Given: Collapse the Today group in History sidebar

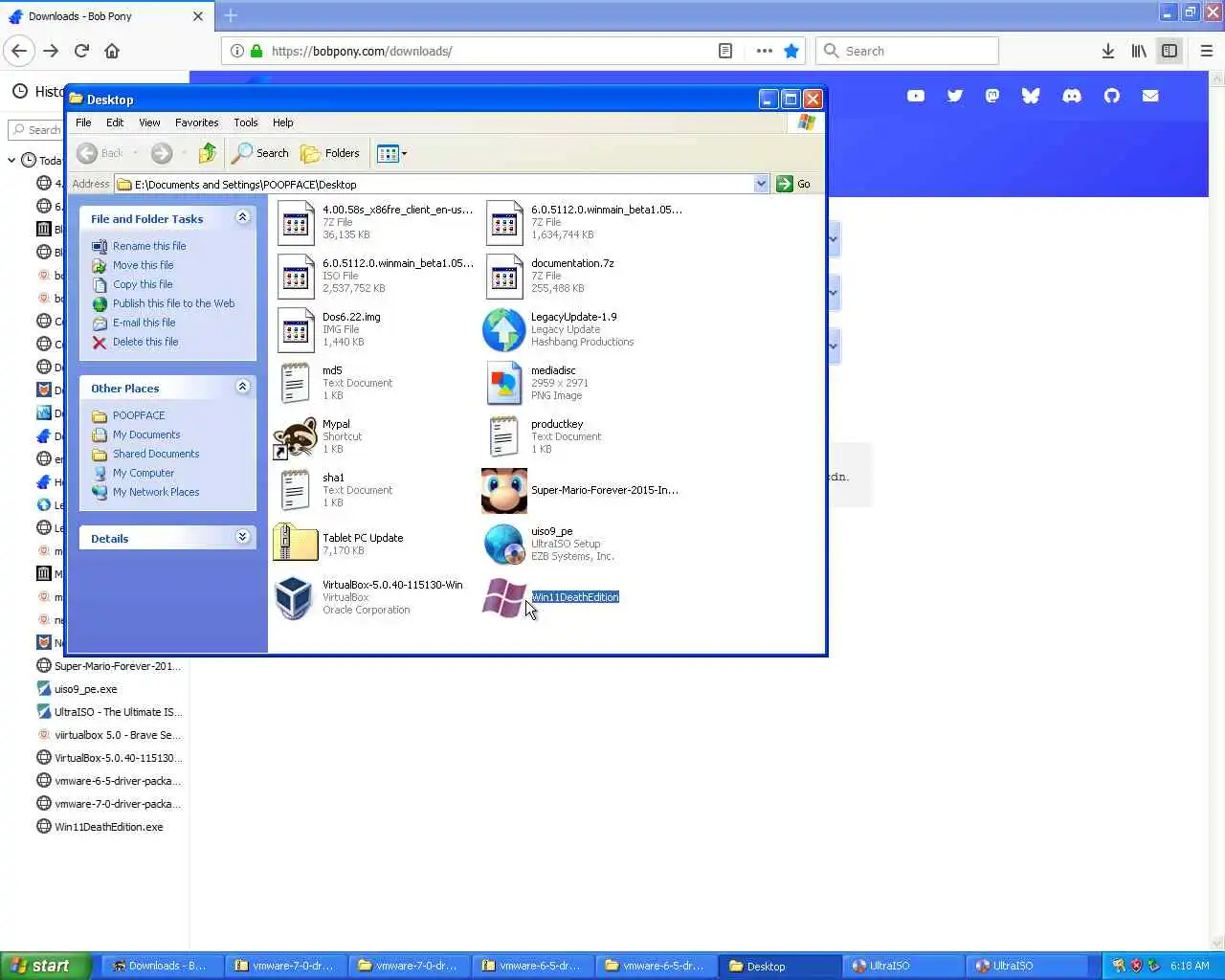Looking at the screenshot, I should tap(11, 161).
